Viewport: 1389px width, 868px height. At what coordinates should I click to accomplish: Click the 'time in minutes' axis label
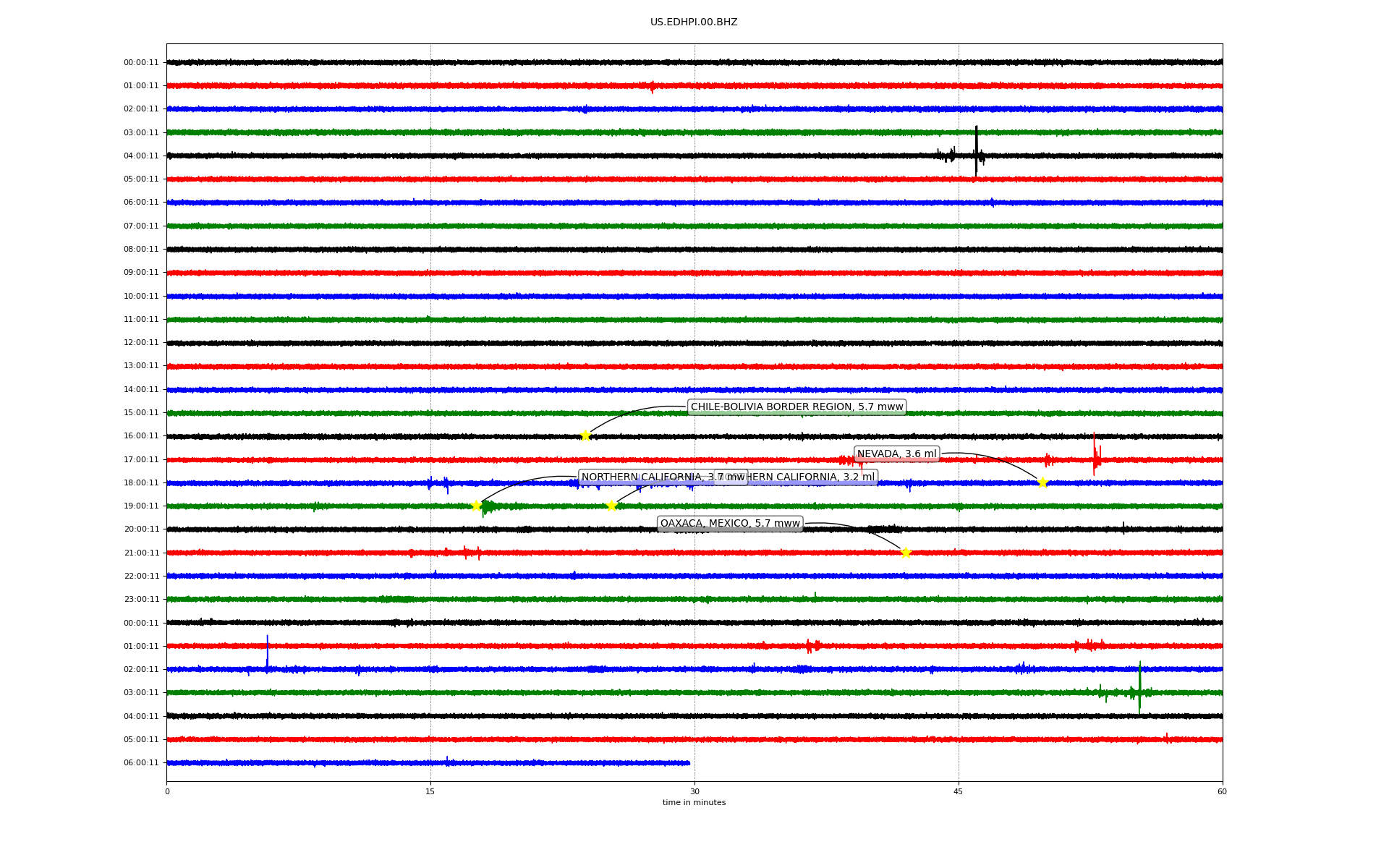[693, 802]
